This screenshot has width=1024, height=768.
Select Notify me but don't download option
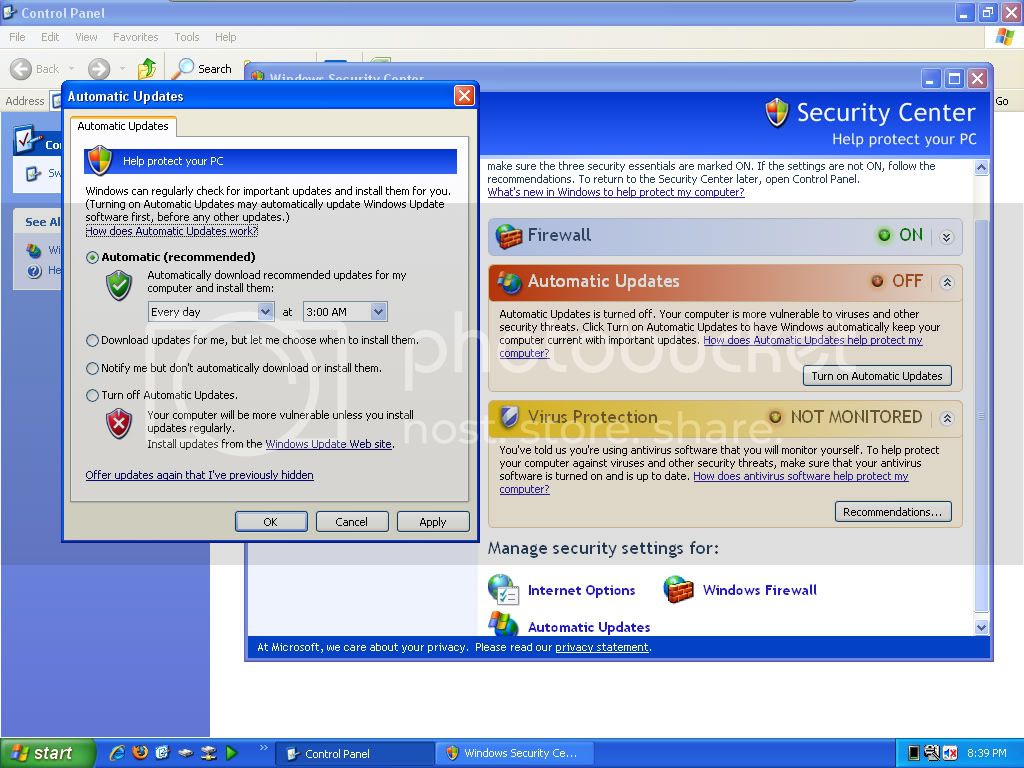(x=90, y=367)
